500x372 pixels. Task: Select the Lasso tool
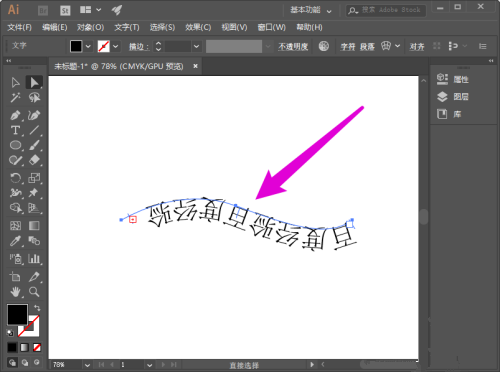(34, 97)
